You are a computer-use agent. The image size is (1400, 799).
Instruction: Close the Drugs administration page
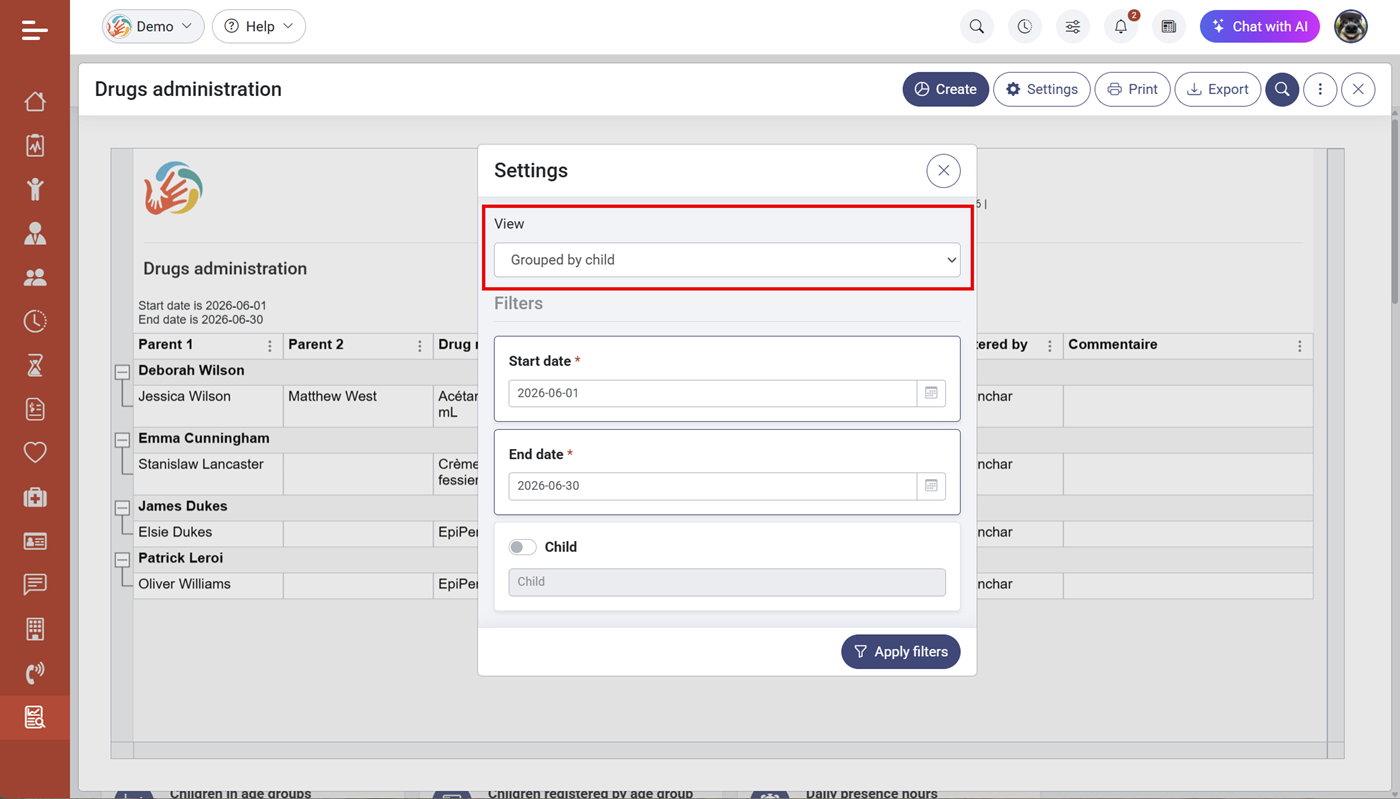[x=1358, y=89]
